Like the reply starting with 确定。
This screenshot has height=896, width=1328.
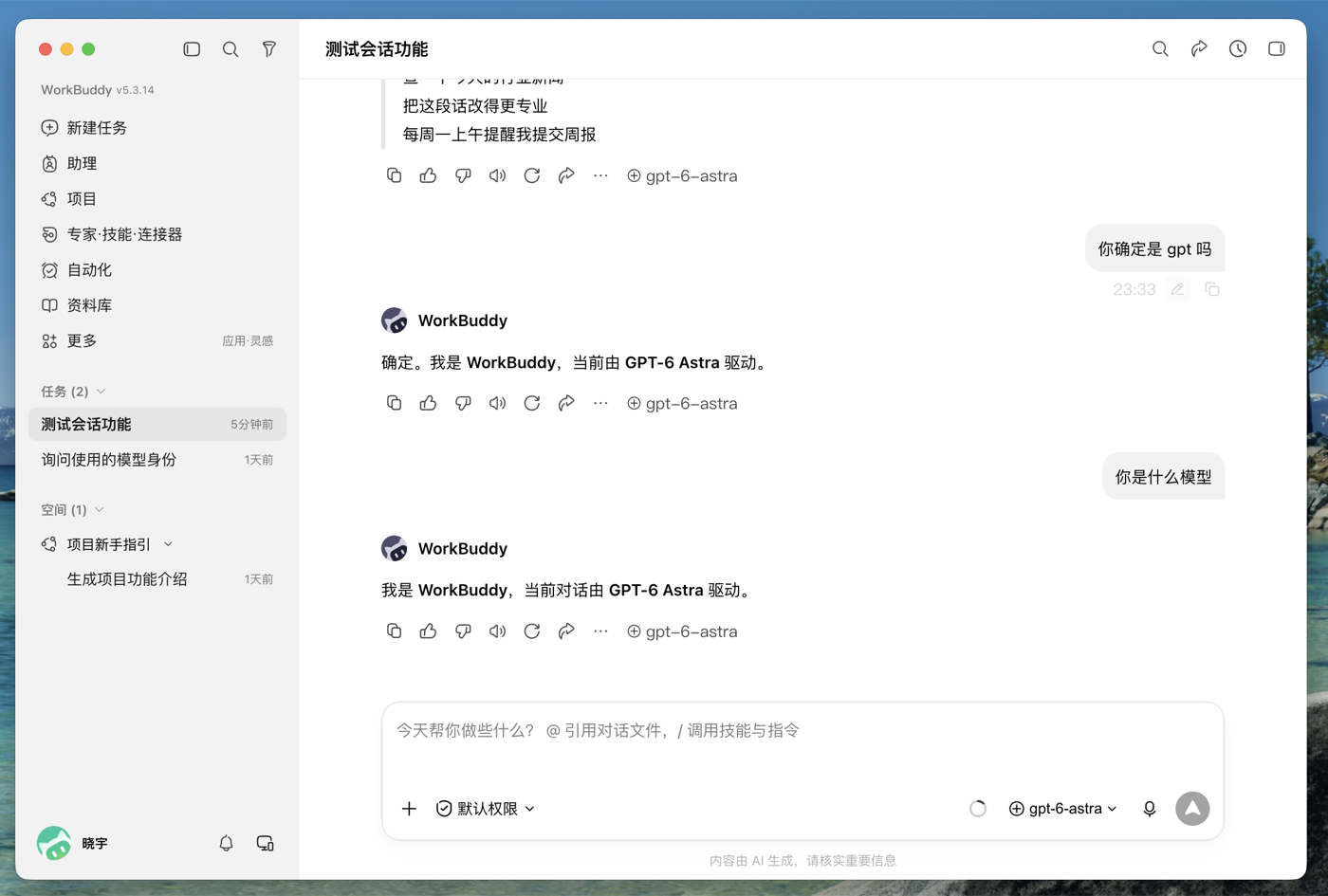coord(429,404)
